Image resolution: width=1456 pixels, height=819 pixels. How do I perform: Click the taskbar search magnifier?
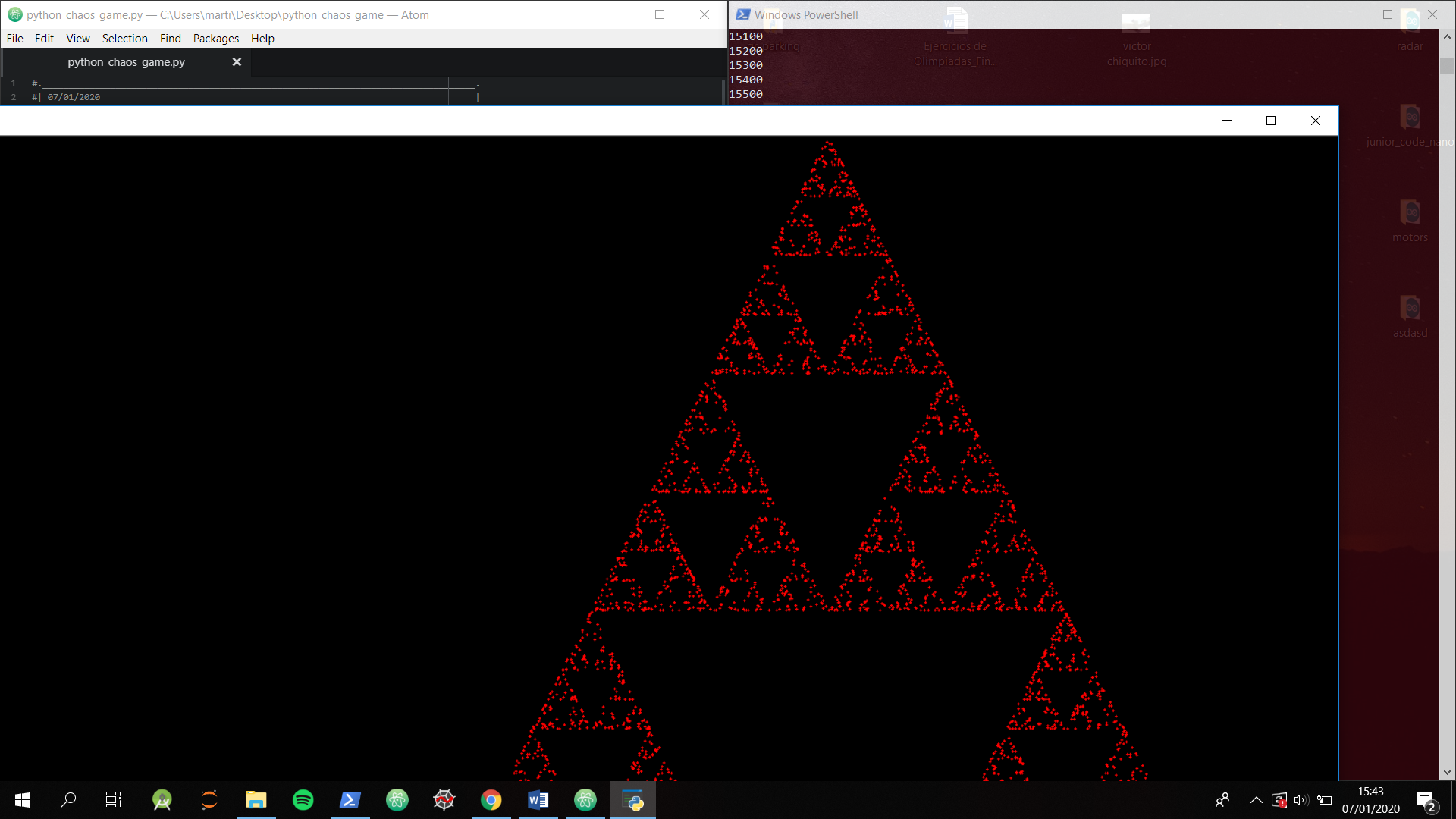tap(68, 800)
